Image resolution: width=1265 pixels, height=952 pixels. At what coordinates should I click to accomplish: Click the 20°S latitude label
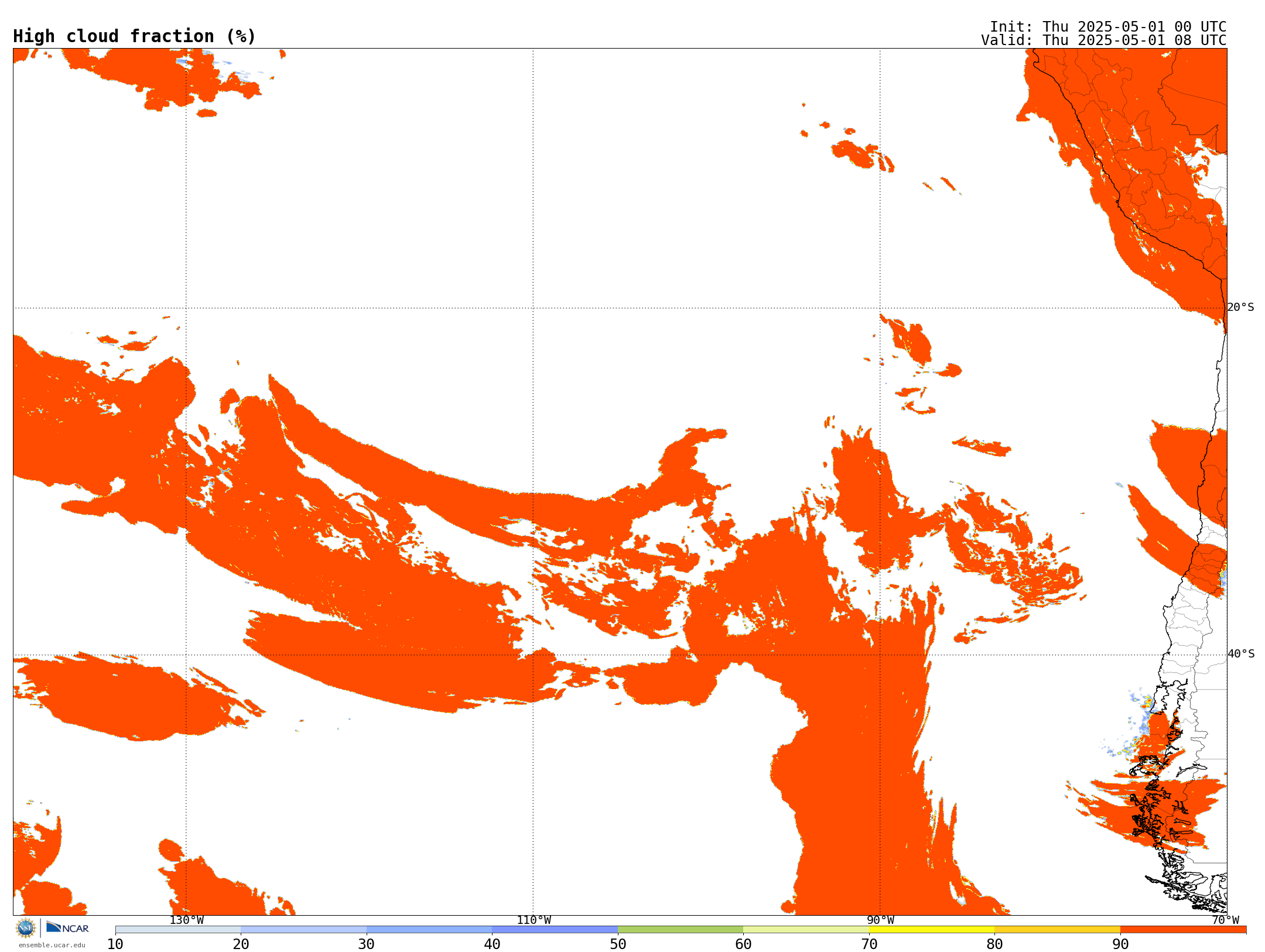(x=1240, y=307)
